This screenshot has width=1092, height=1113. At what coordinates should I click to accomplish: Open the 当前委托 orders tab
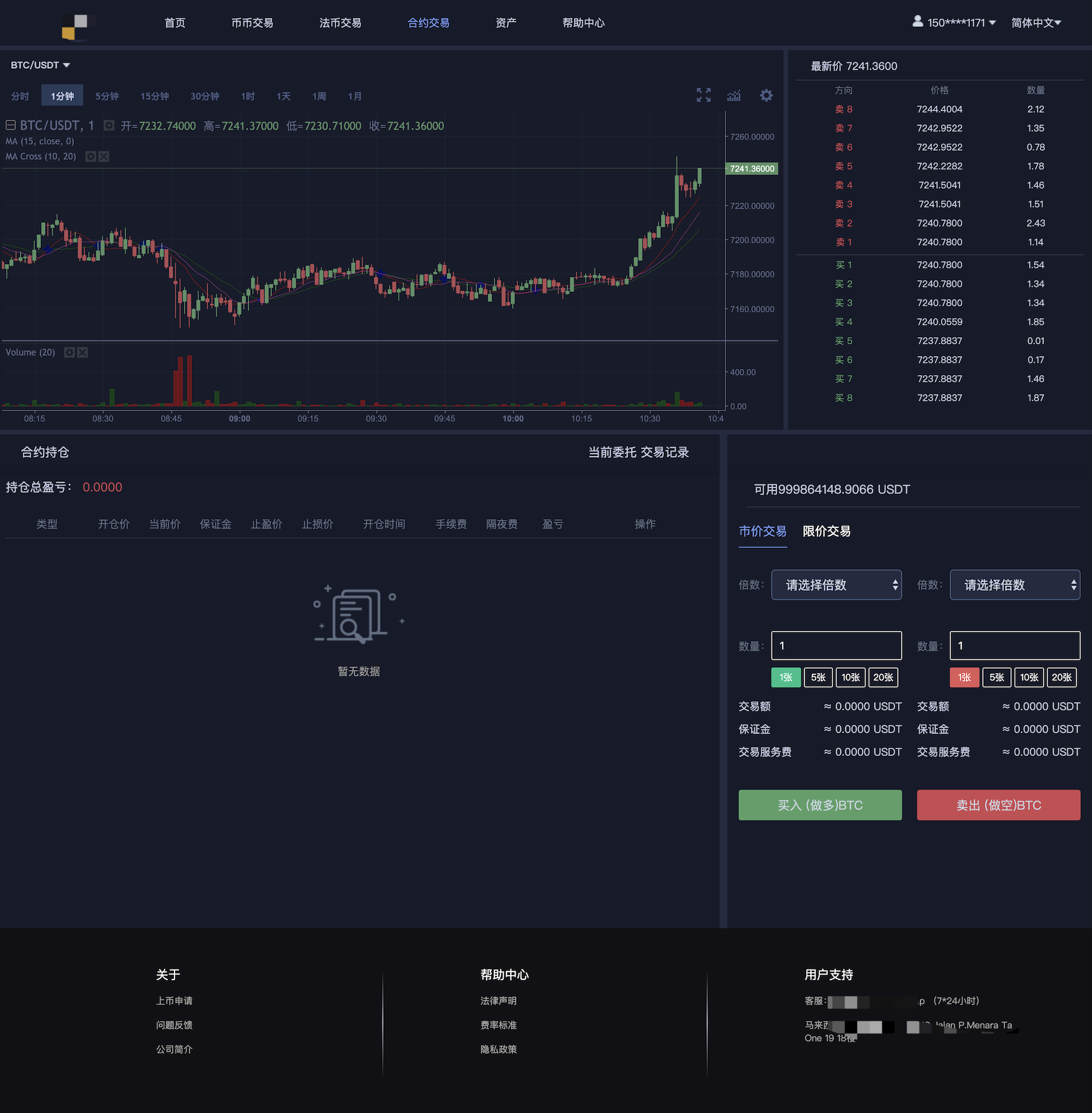pos(612,452)
